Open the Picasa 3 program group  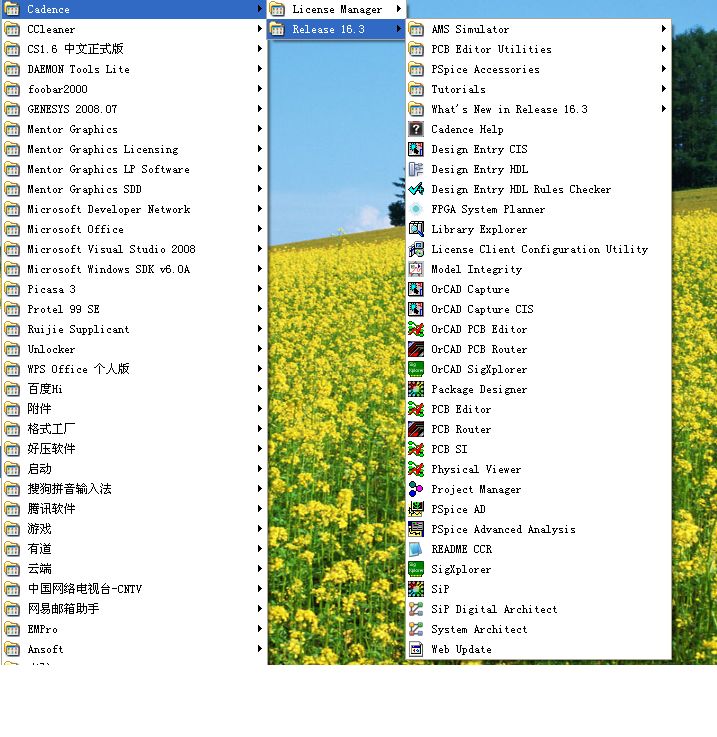point(134,289)
